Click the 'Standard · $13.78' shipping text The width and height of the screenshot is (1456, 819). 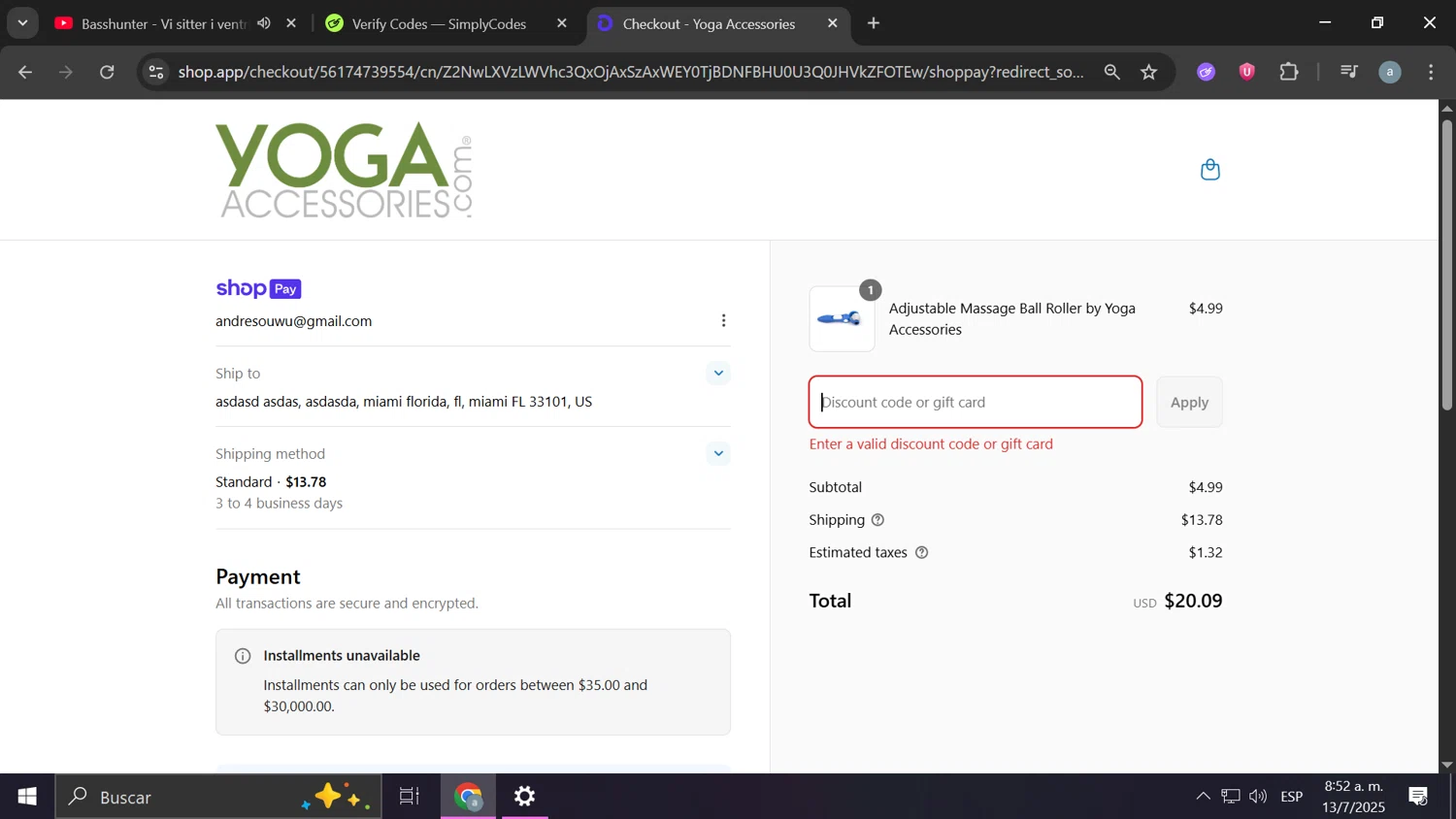click(x=271, y=482)
